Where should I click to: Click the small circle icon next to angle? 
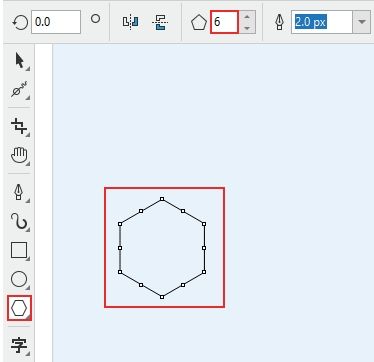[96, 19]
